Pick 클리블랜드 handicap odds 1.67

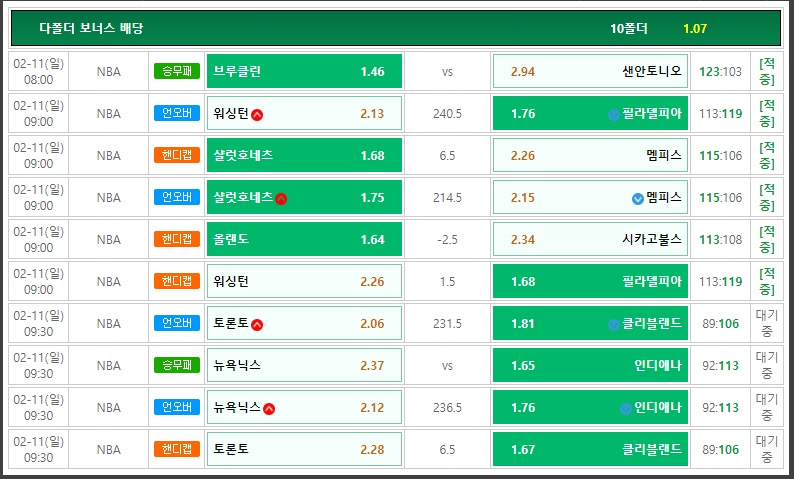point(590,449)
